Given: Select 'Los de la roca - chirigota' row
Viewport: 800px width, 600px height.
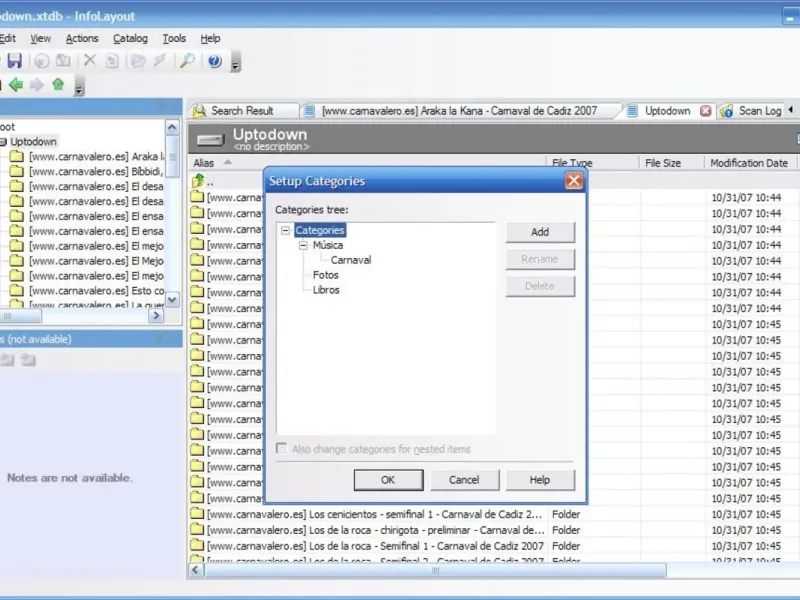Looking at the screenshot, I should pyautogui.click(x=492, y=530).
